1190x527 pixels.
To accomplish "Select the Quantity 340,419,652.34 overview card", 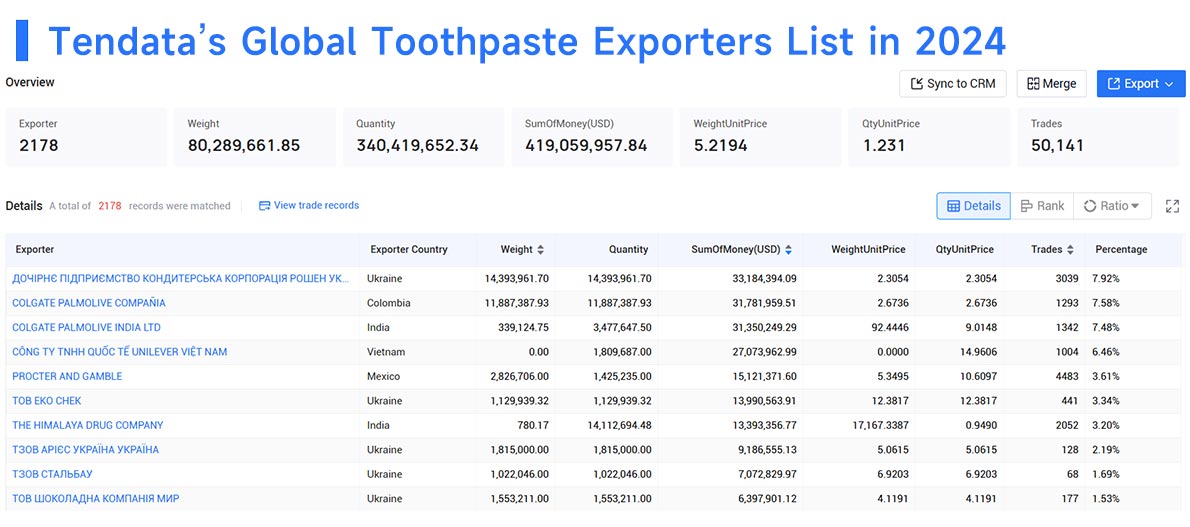I will coord(423,137).
